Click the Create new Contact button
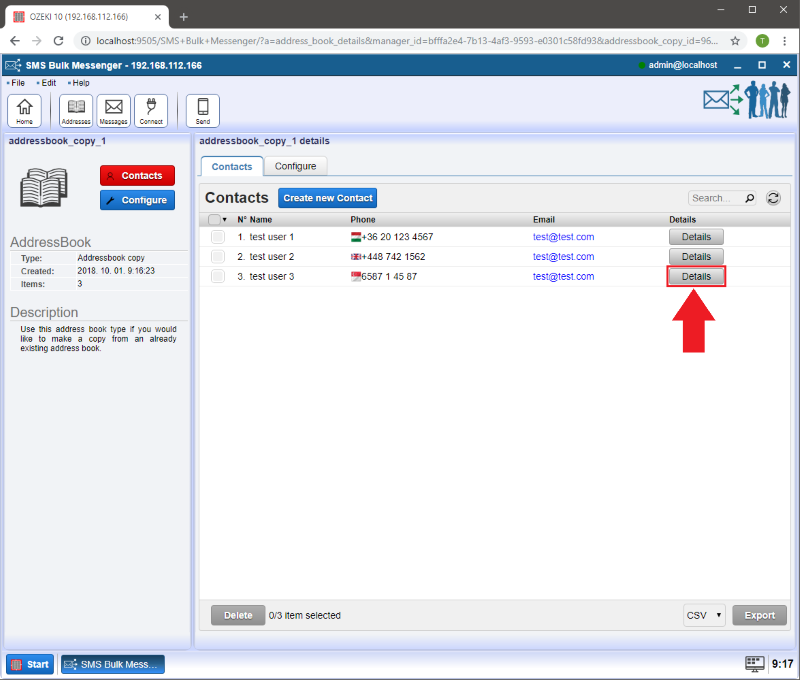This screenshot has width=800, height=680. [327, 198]
